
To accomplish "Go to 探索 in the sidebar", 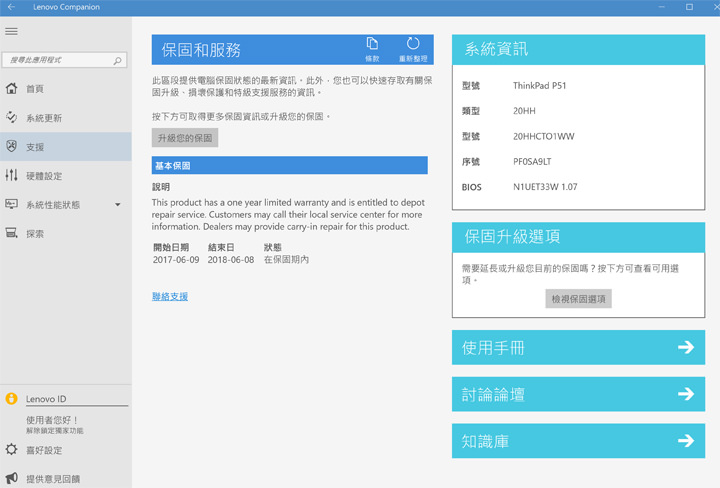I will [x=35, y=234].
